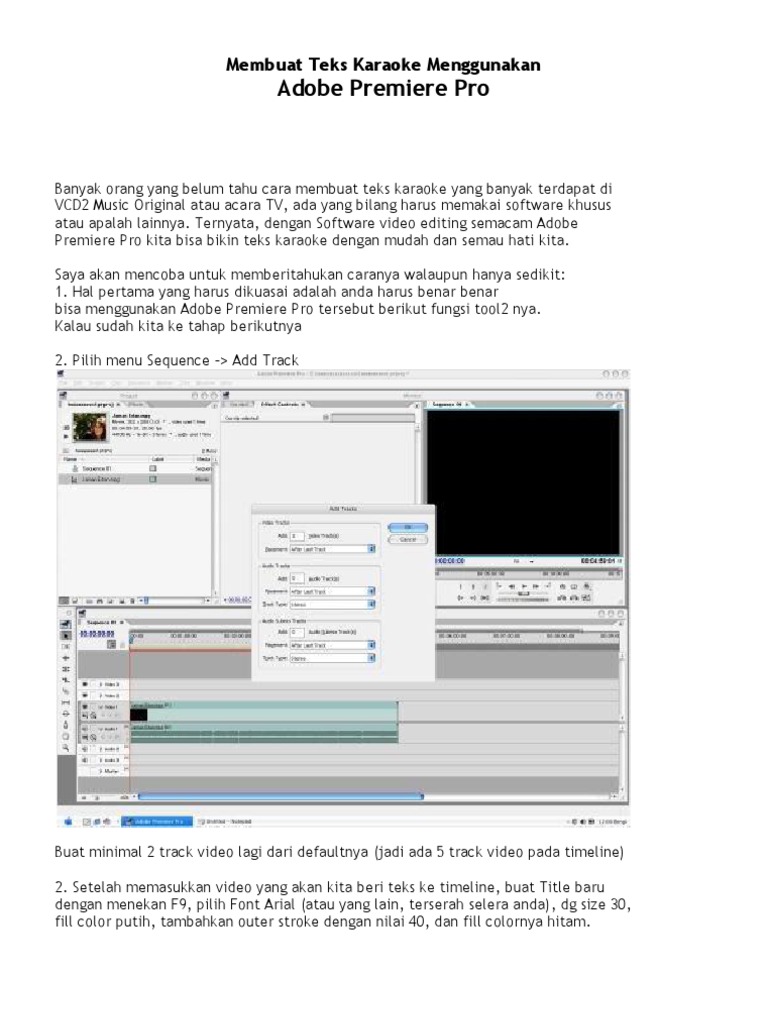This screenshot has width=768, height=1024.
Task: Select the Pen tool
Action: coord(66,725)
